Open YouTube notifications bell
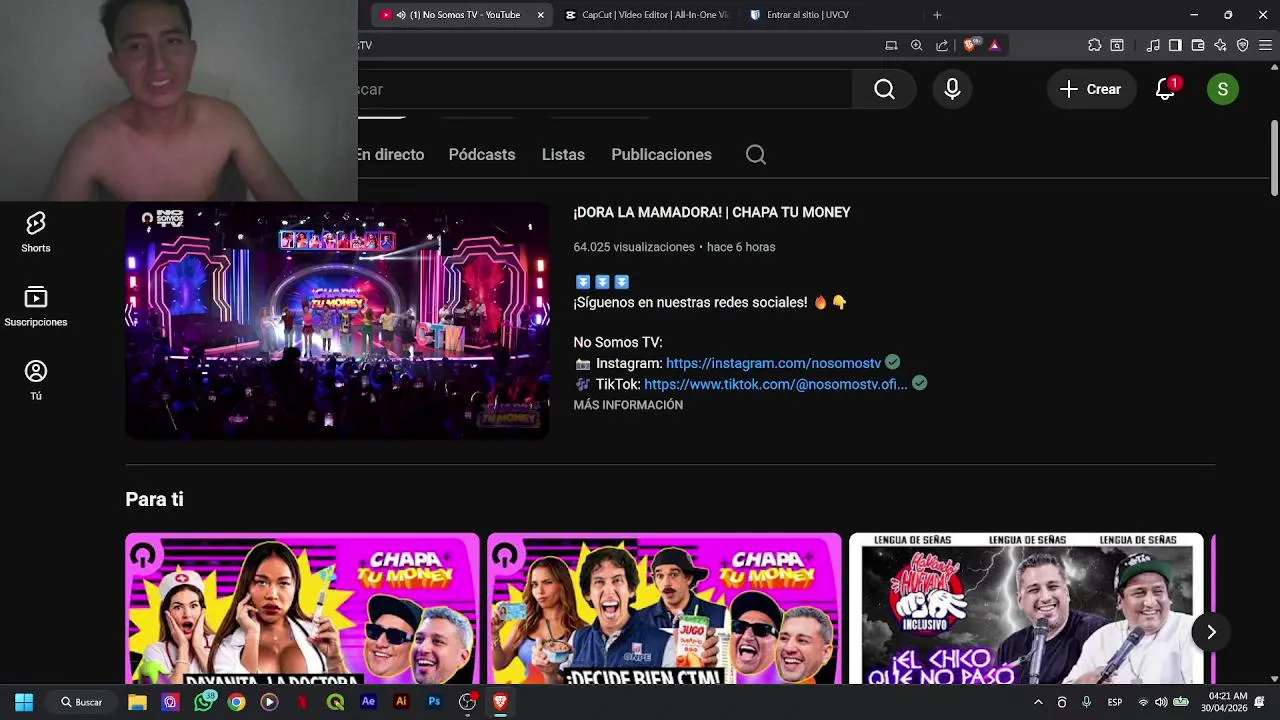The width and height of the screenshot is (1280, 720). (1166, 89)
